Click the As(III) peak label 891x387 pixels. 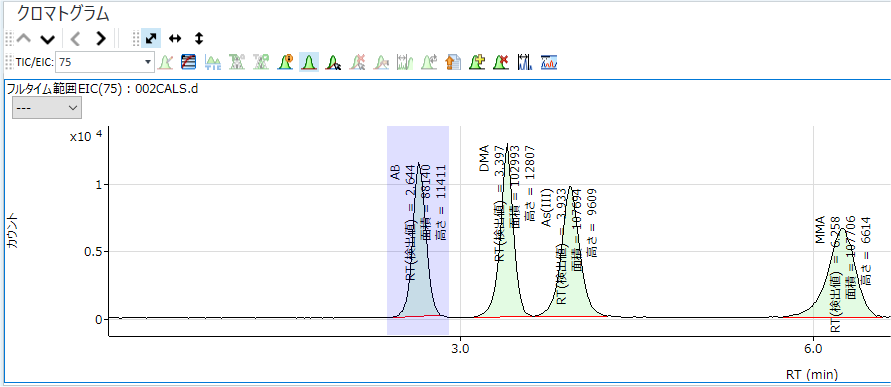547,209
